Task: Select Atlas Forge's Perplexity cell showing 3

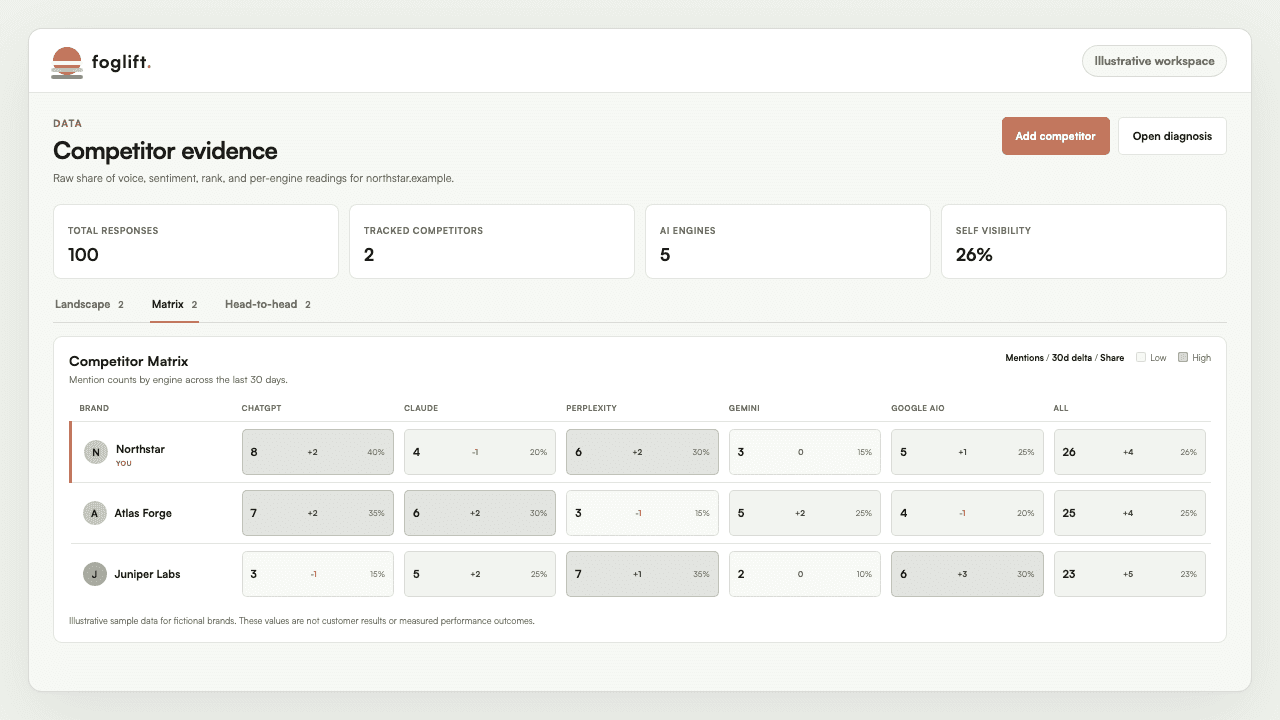Action: 642,513
